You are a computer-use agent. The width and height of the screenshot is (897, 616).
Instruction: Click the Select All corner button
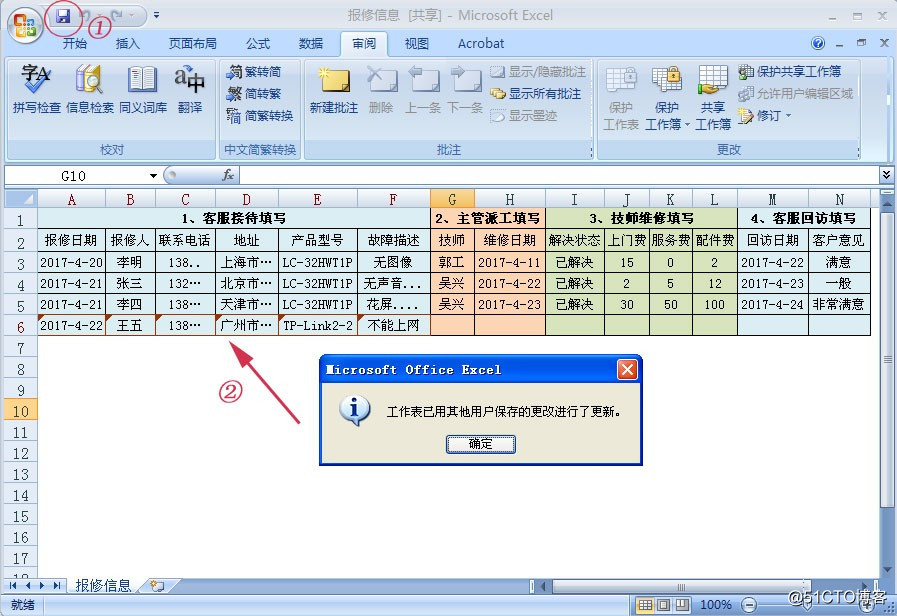pyautogui.click(x=21, y=199)
